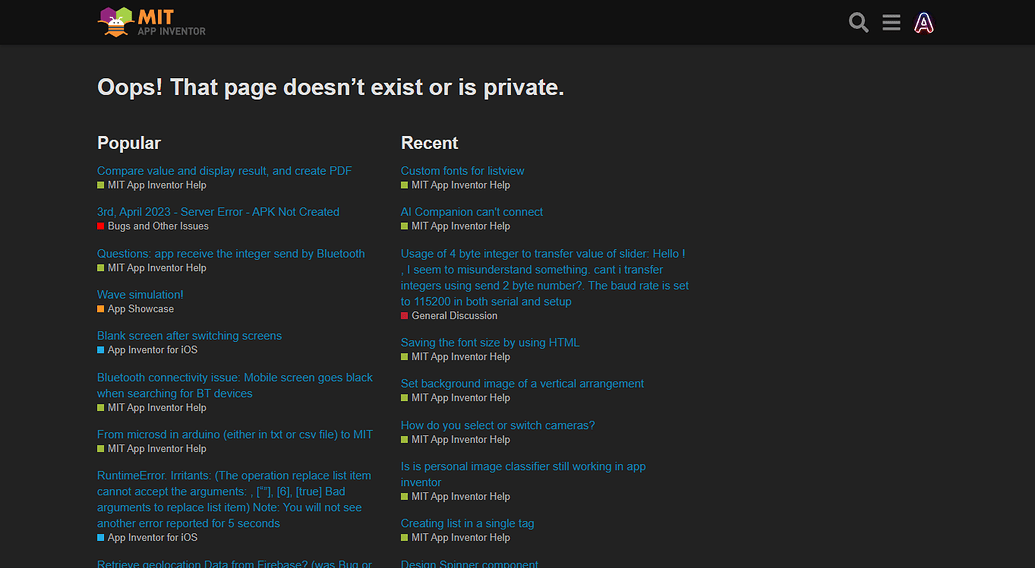Open 'Compare value and display result' topic
Viewport: 1035px width, 568px height.
(224, 171)
